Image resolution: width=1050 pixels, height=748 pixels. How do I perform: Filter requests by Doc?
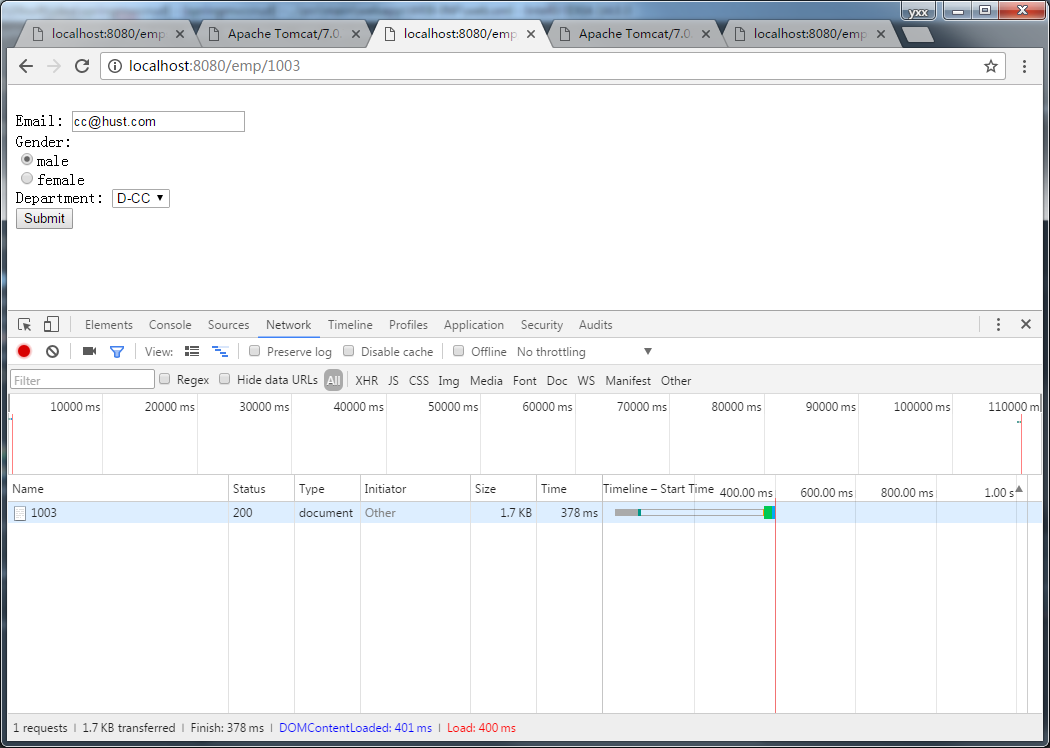click(x=556, y=380)
